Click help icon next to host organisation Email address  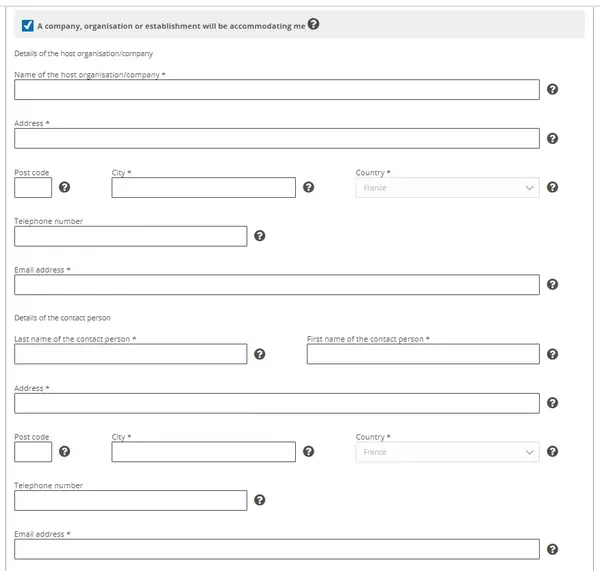click(553, 285)
